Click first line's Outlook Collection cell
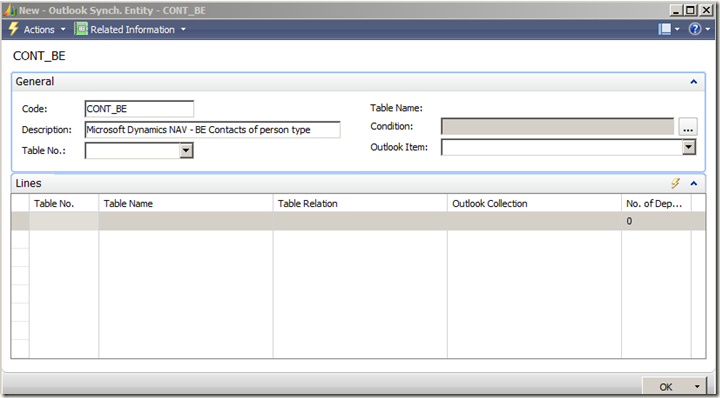The image size is (720, 398). [534, 221]
